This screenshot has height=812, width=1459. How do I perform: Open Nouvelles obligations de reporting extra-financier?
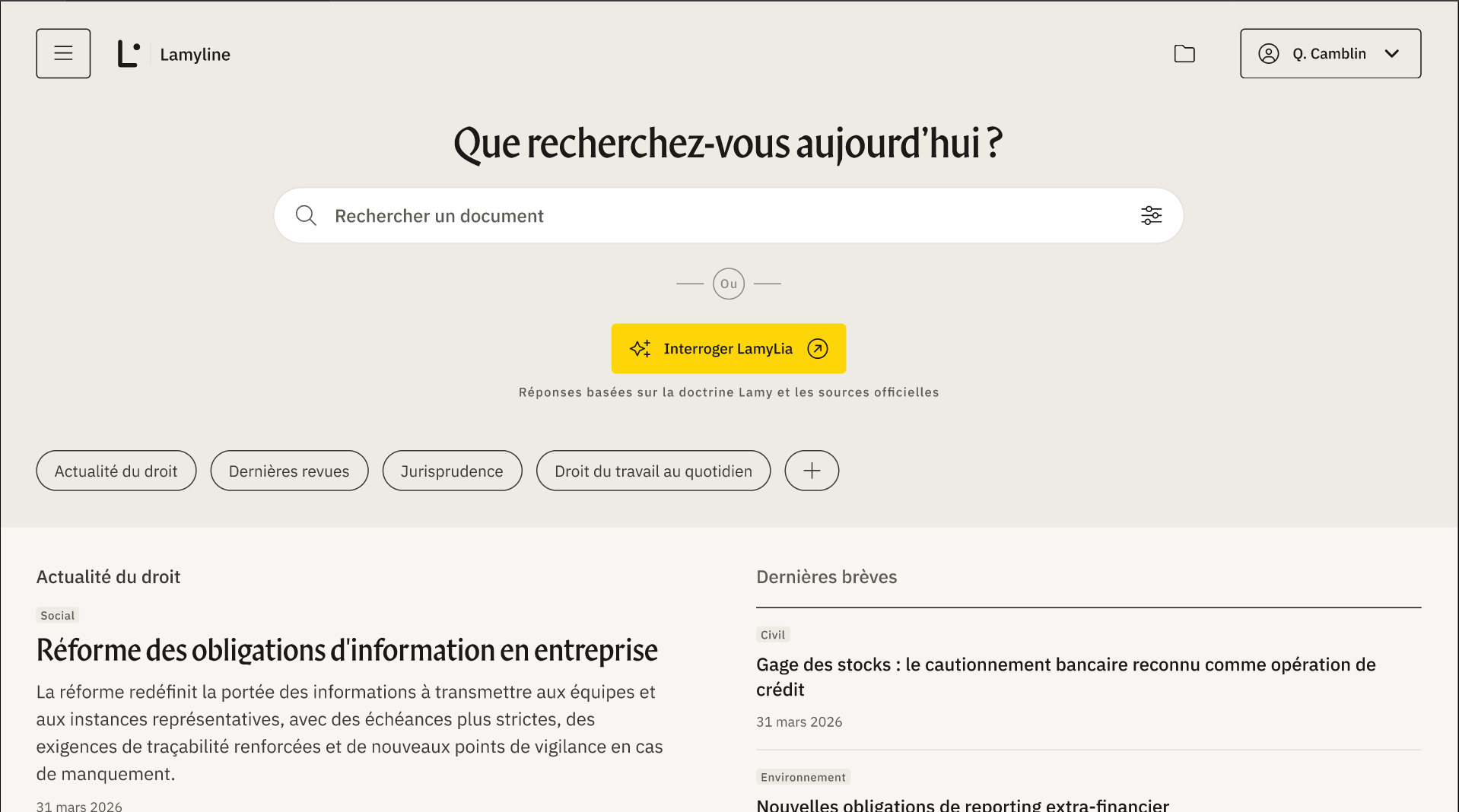[x=962, y=804]
